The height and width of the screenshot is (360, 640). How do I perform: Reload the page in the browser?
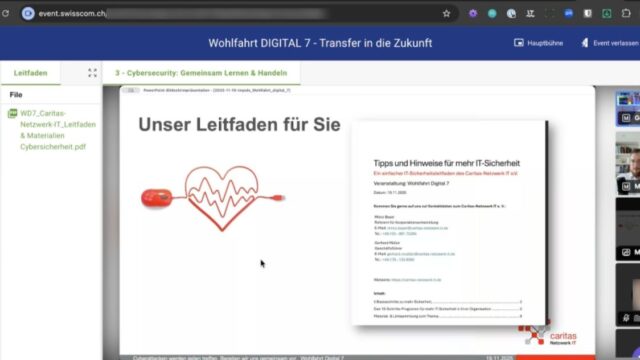[5, 13]
